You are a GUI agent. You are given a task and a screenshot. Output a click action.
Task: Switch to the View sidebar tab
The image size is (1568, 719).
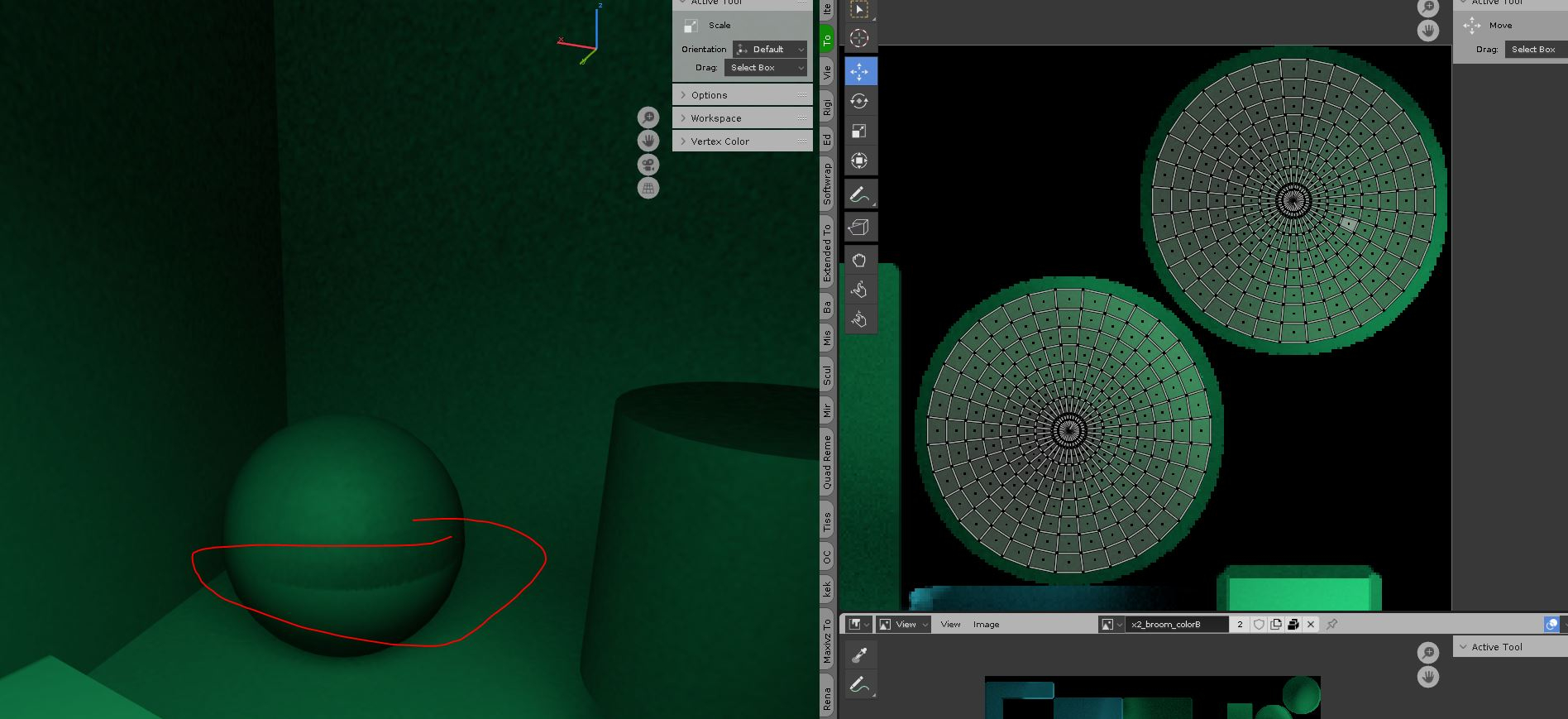pos(826,73)
